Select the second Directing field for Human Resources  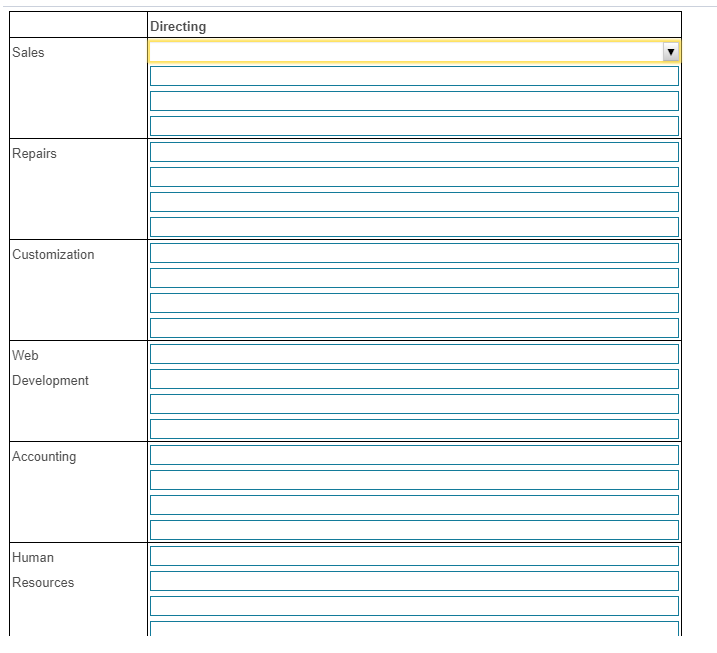414,581
